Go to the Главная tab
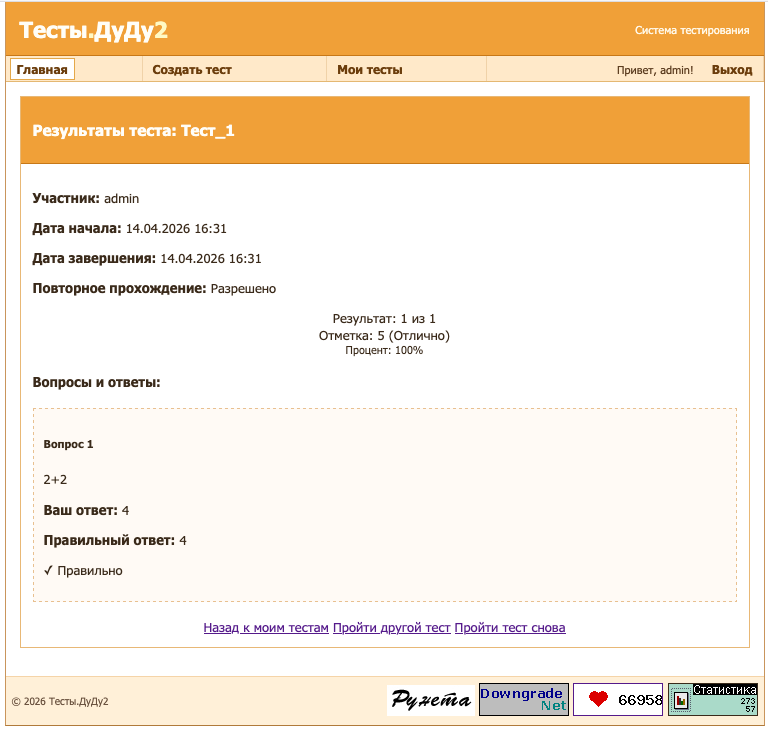The height and width of the screenshot is (729, 768). (x=42, y=70)
